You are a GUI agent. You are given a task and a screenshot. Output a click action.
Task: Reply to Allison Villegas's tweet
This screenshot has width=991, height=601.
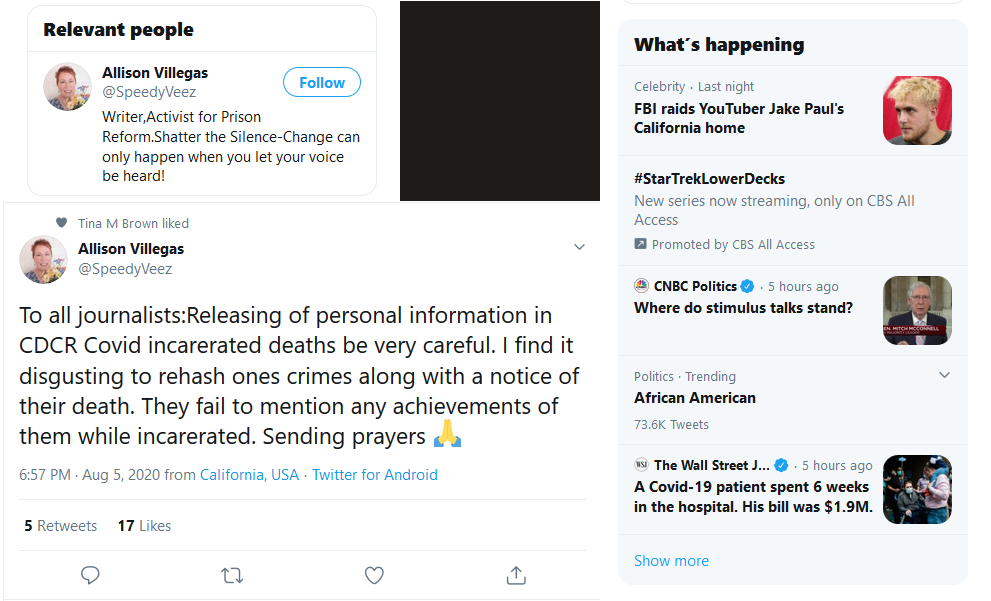coord(90,575)
